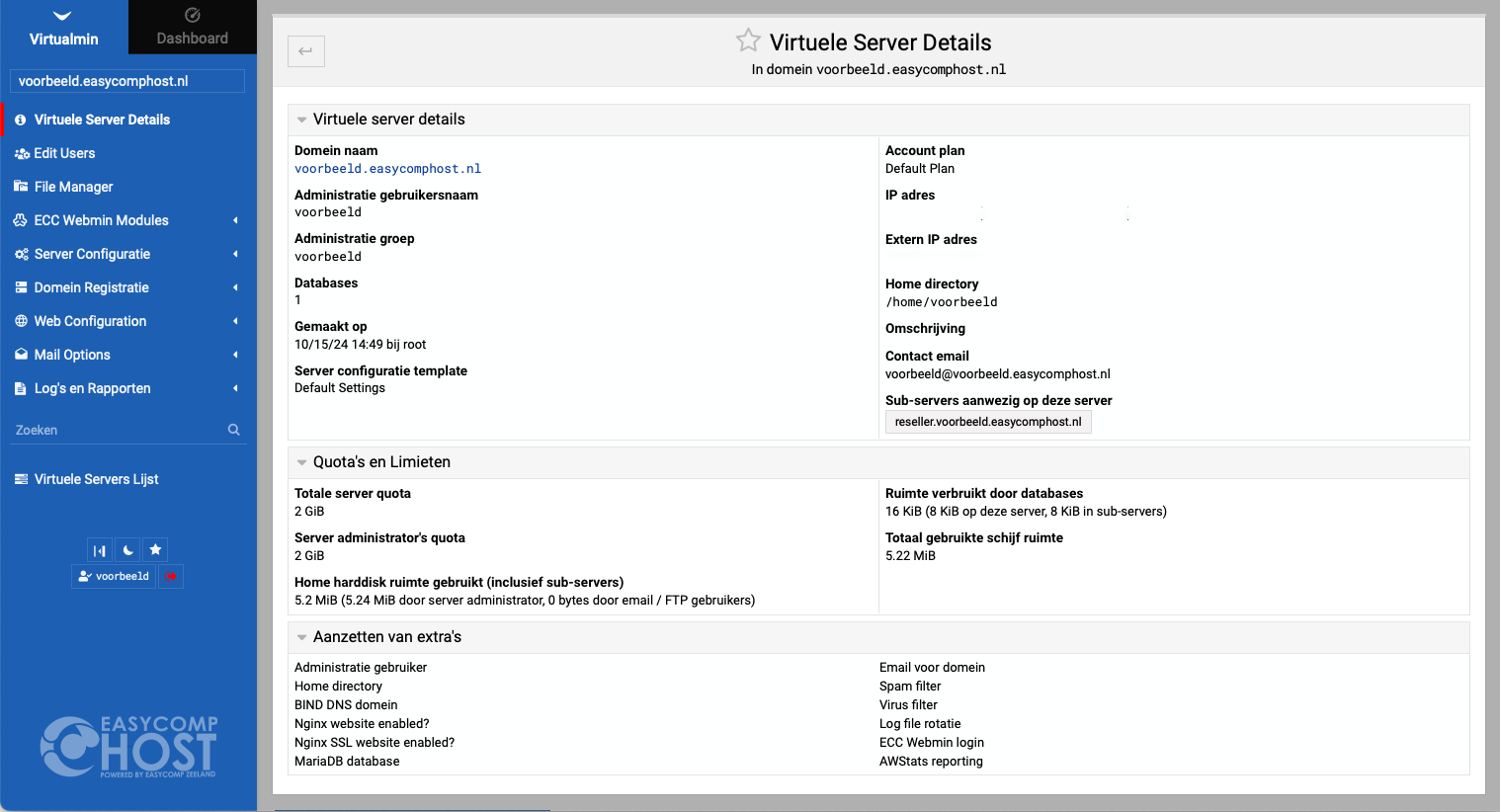This screenshot has height=812, width=1500.
Task: Click the collapse sidebar icon button
Action: 99,550
